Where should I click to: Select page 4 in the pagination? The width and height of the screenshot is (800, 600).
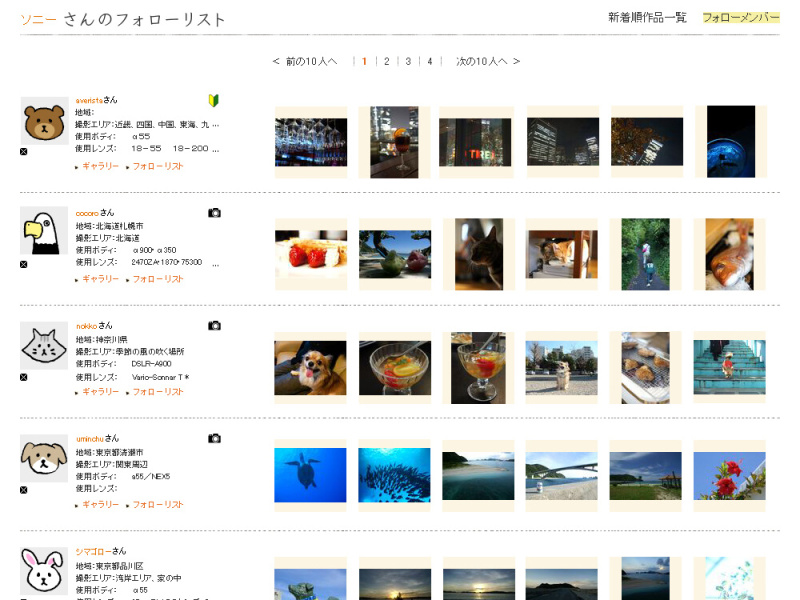(429, 61)
